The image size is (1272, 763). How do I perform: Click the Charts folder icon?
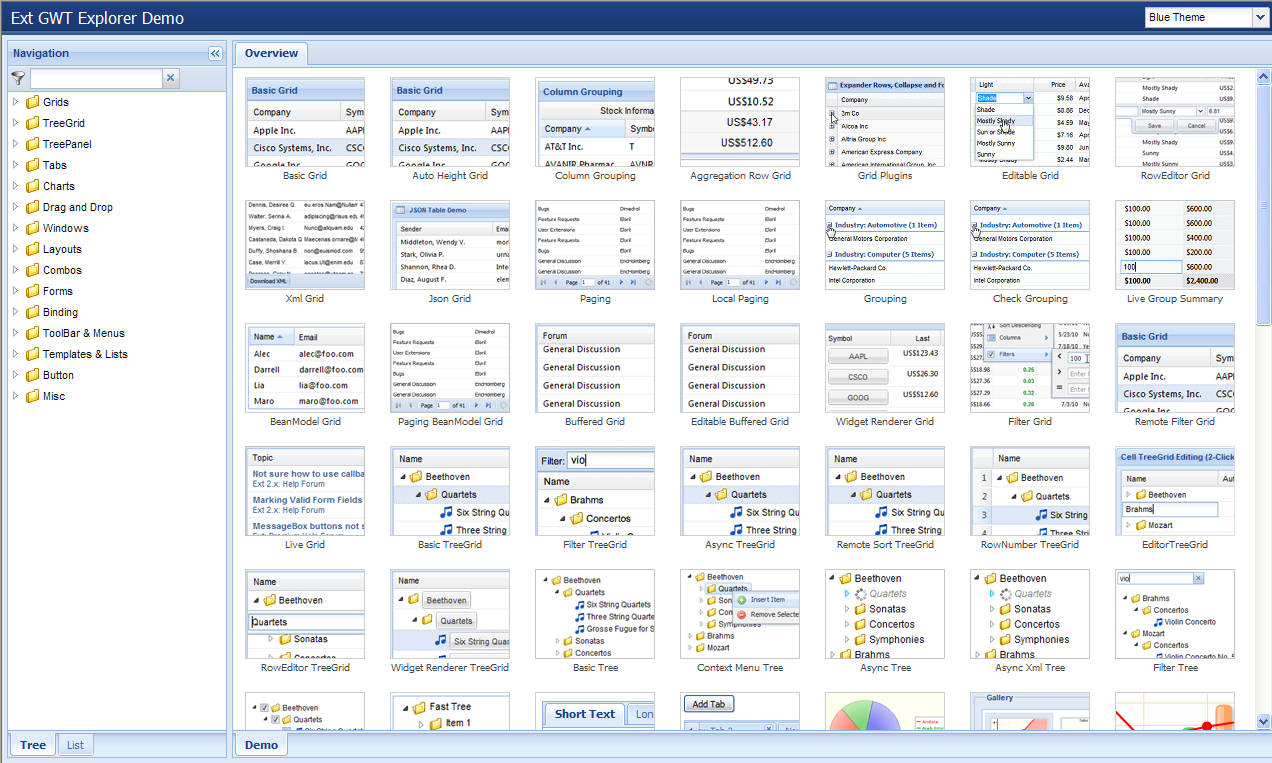(33, 186)
